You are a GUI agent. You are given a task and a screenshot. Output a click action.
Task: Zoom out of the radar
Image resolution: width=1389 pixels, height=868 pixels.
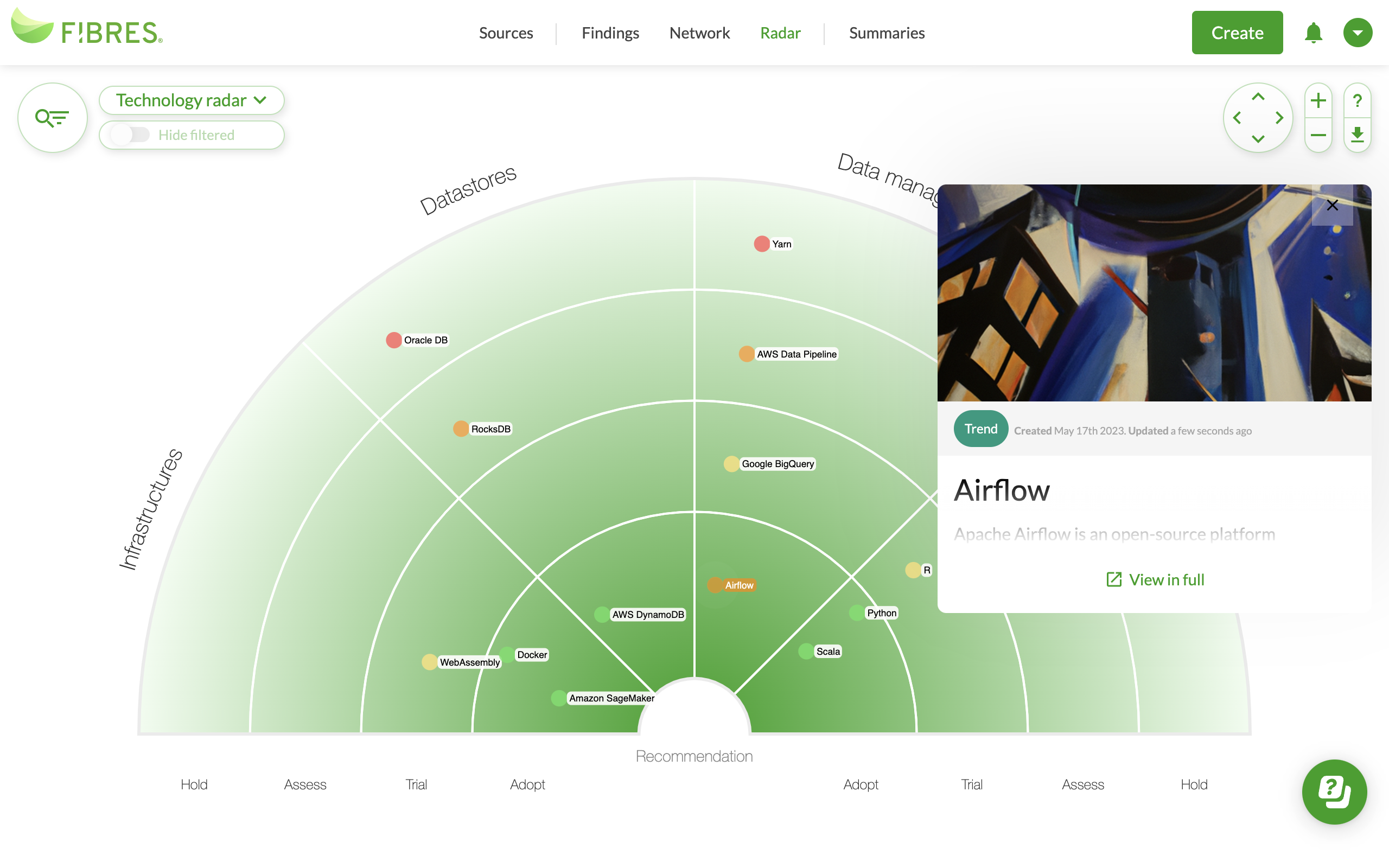point(1318,136)
